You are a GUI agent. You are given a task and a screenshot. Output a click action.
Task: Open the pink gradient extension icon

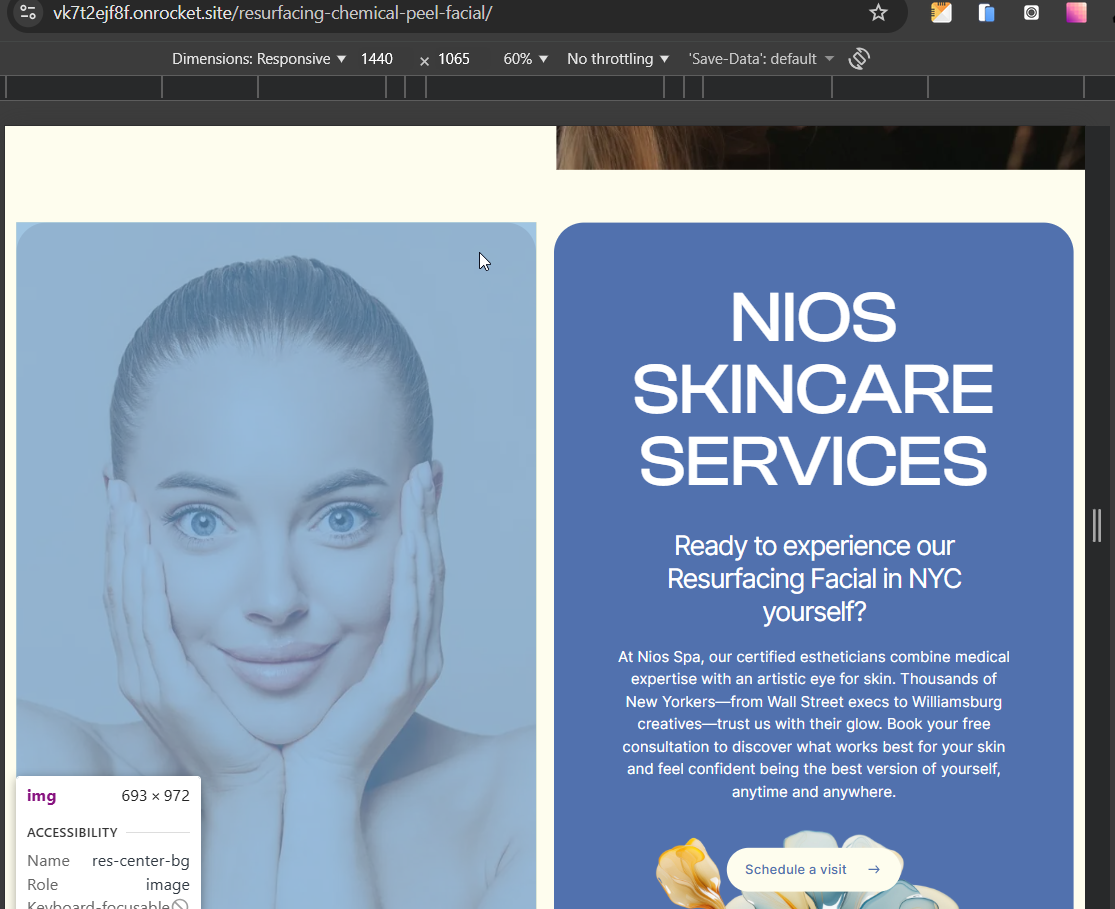[x=1076, y=13]
